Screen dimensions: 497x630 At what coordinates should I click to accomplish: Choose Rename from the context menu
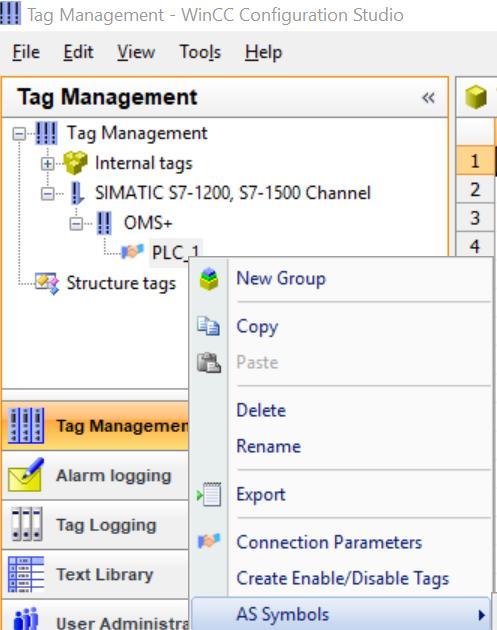coord(268,446)
